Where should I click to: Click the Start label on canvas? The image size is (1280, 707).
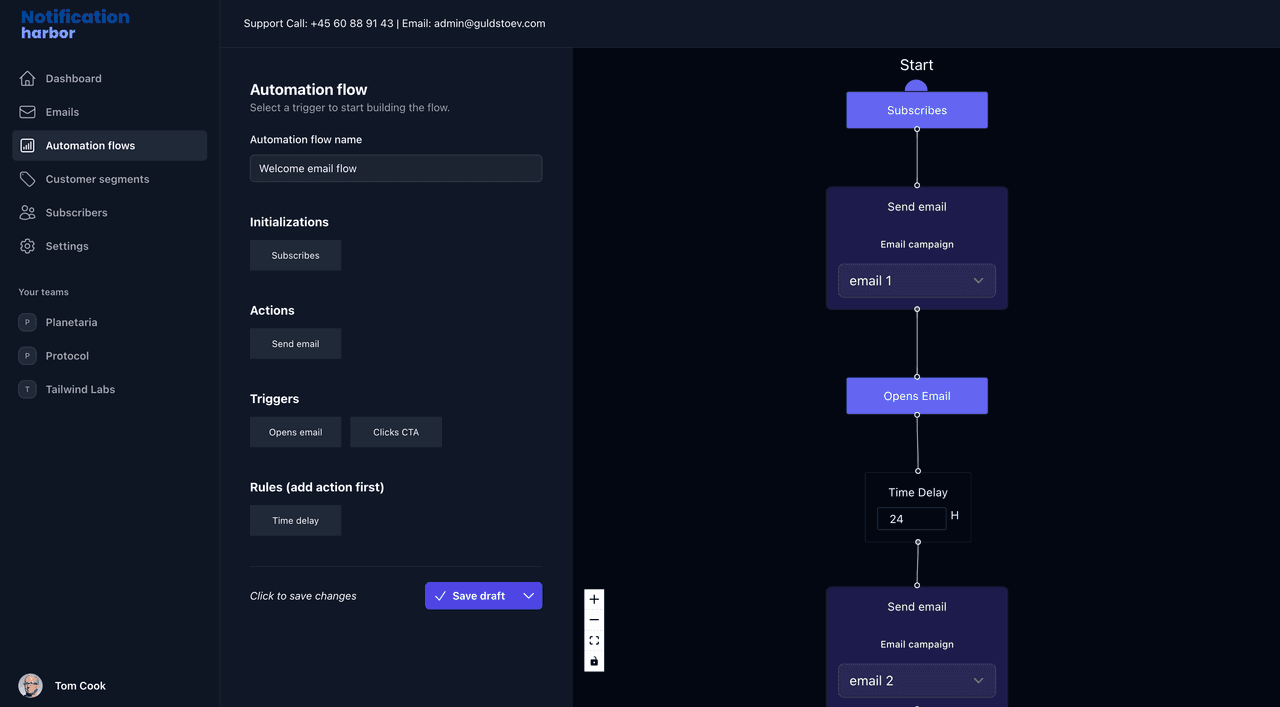[916, 65]
